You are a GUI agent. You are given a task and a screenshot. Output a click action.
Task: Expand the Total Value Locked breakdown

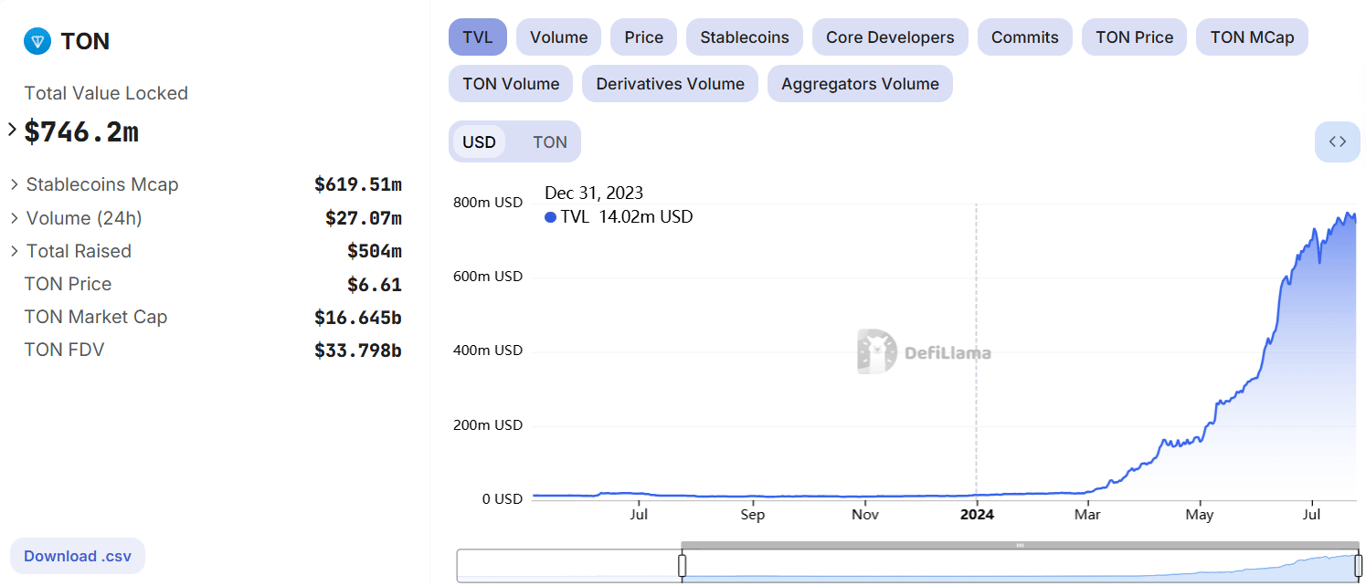click(13, 130)
